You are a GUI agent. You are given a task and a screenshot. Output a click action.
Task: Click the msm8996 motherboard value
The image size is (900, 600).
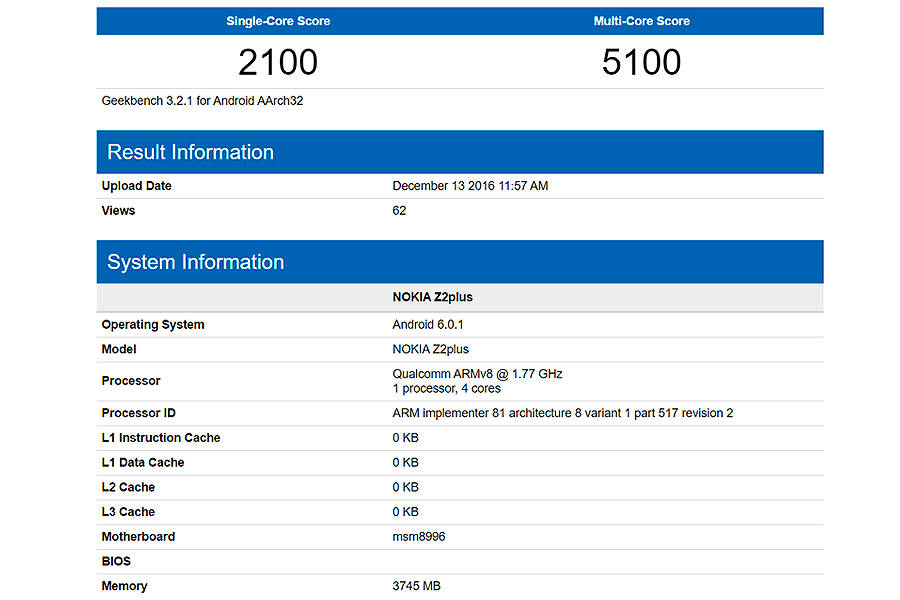(418, 537)
